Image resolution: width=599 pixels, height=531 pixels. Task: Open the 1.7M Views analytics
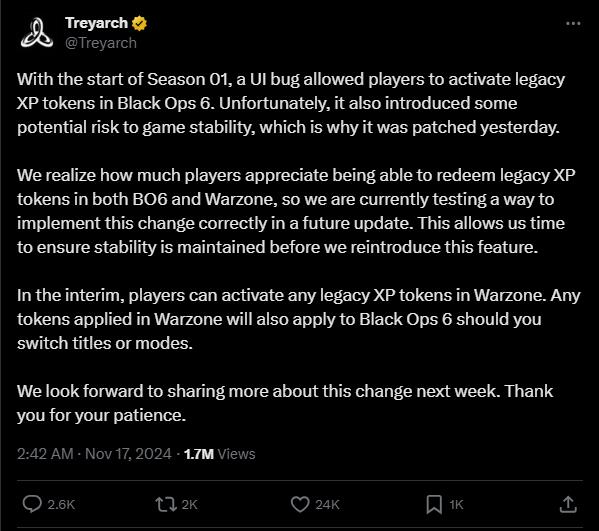point(220,454)
